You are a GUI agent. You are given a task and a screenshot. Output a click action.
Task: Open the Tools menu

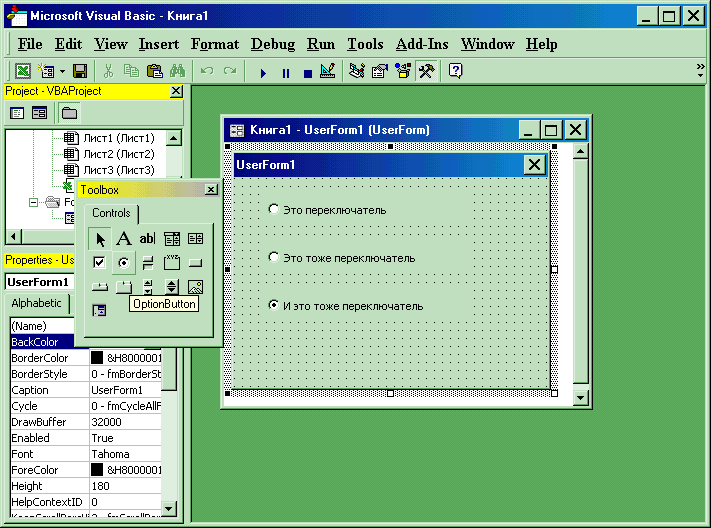[x=365, y=44]
